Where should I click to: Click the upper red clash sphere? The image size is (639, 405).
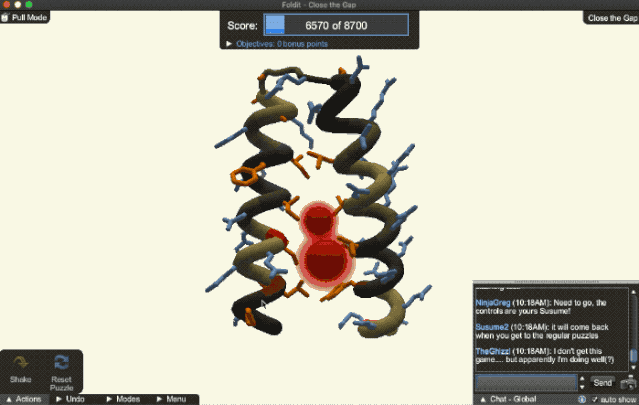tap(318, 220)
